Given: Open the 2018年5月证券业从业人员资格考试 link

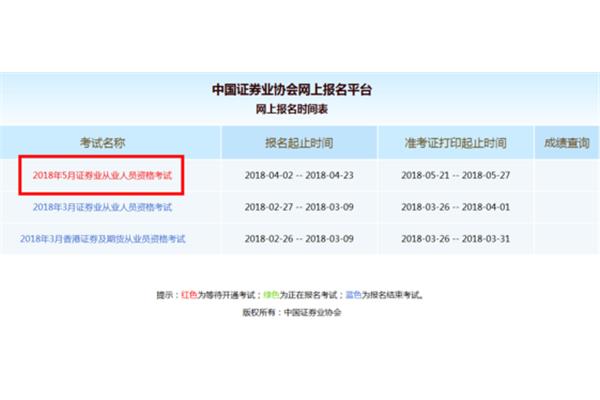Looking at the screenshot, I should point(102,175).
